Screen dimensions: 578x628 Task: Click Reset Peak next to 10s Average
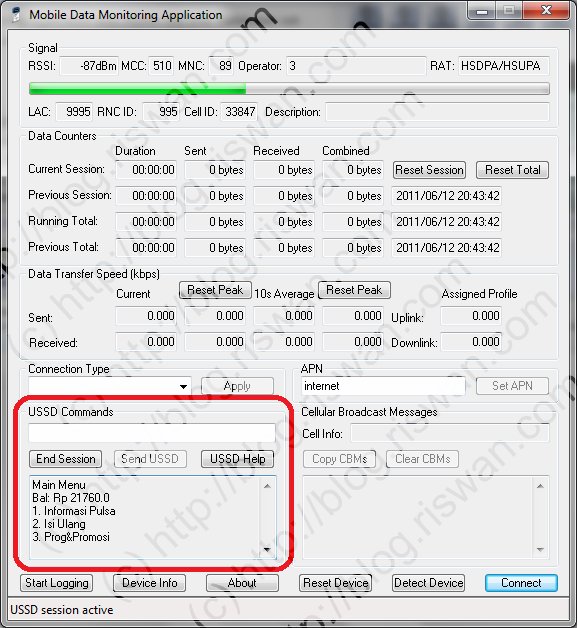point(354,290)
